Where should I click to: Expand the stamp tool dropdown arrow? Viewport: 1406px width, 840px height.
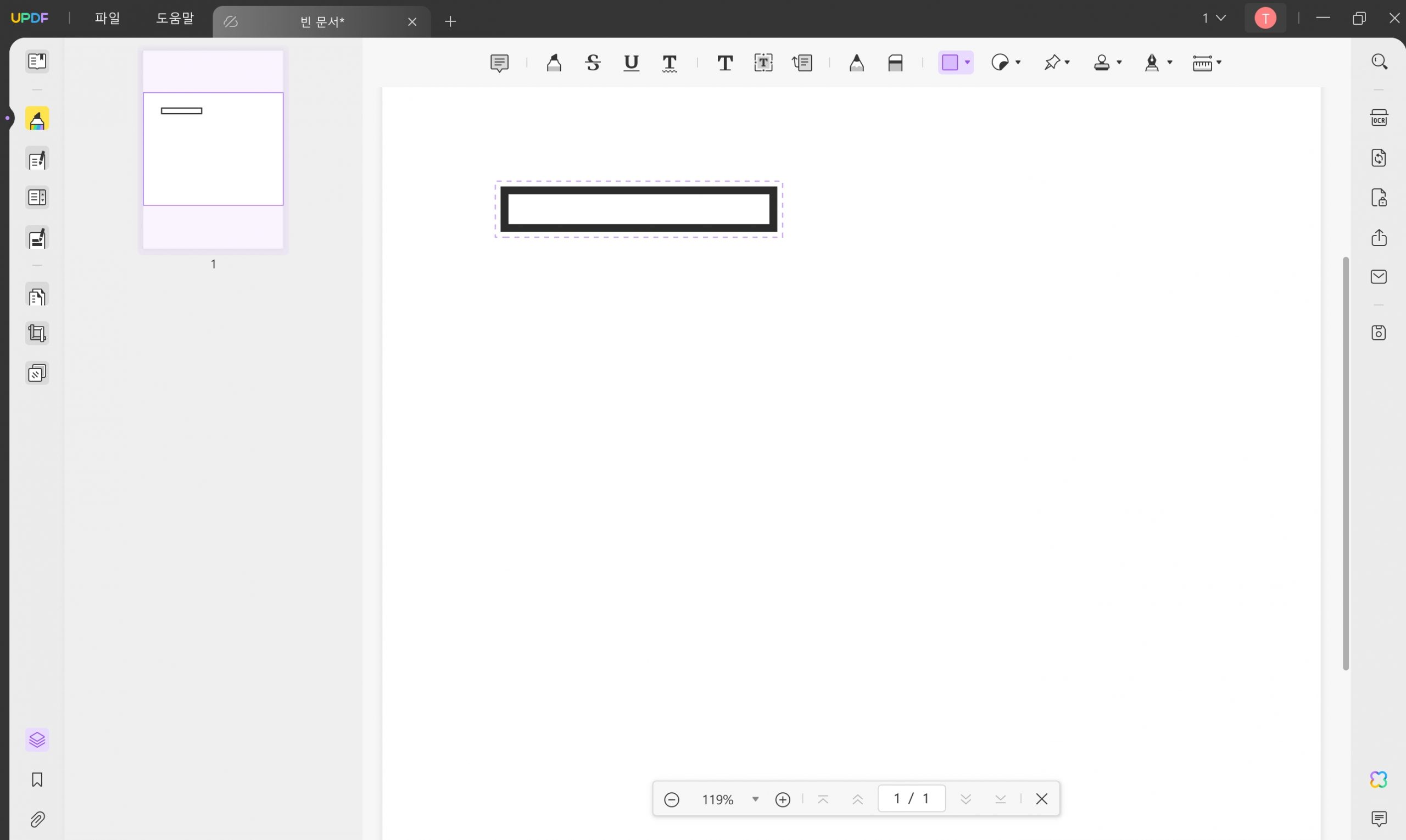pyautogui.click(x=1119, y=63)
